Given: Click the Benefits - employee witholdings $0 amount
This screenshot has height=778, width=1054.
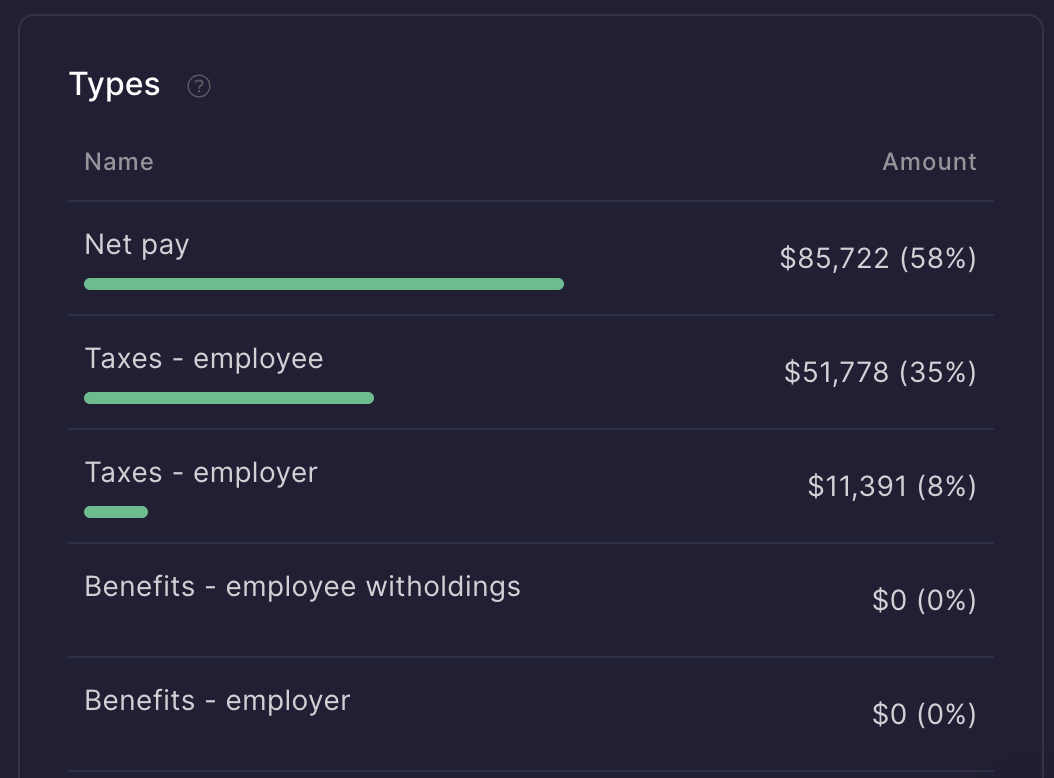Looking at the screenshot, I should click(x=924, y=601).
